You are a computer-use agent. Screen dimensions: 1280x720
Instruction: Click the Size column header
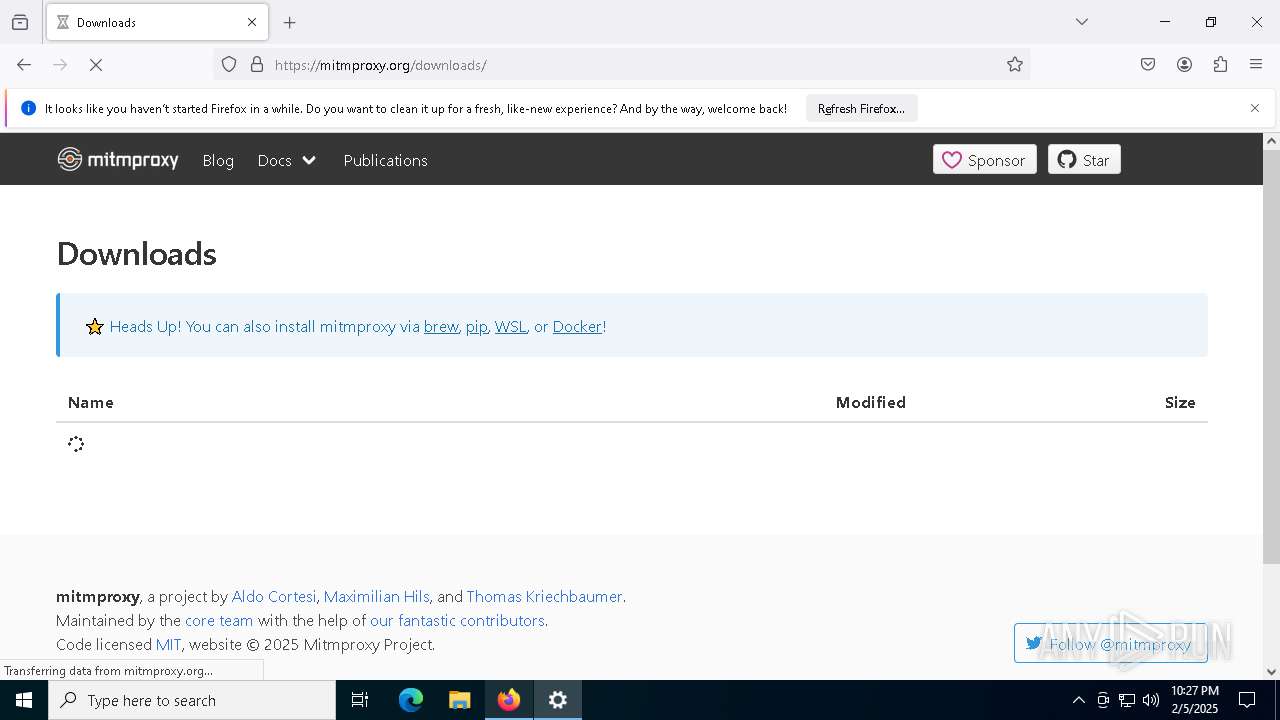(1180, 403)
